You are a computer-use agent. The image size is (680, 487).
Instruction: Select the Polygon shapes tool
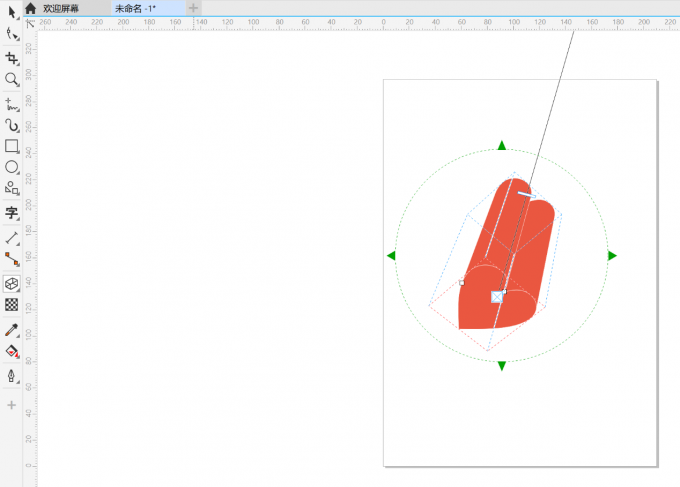(x=12, y=188)
